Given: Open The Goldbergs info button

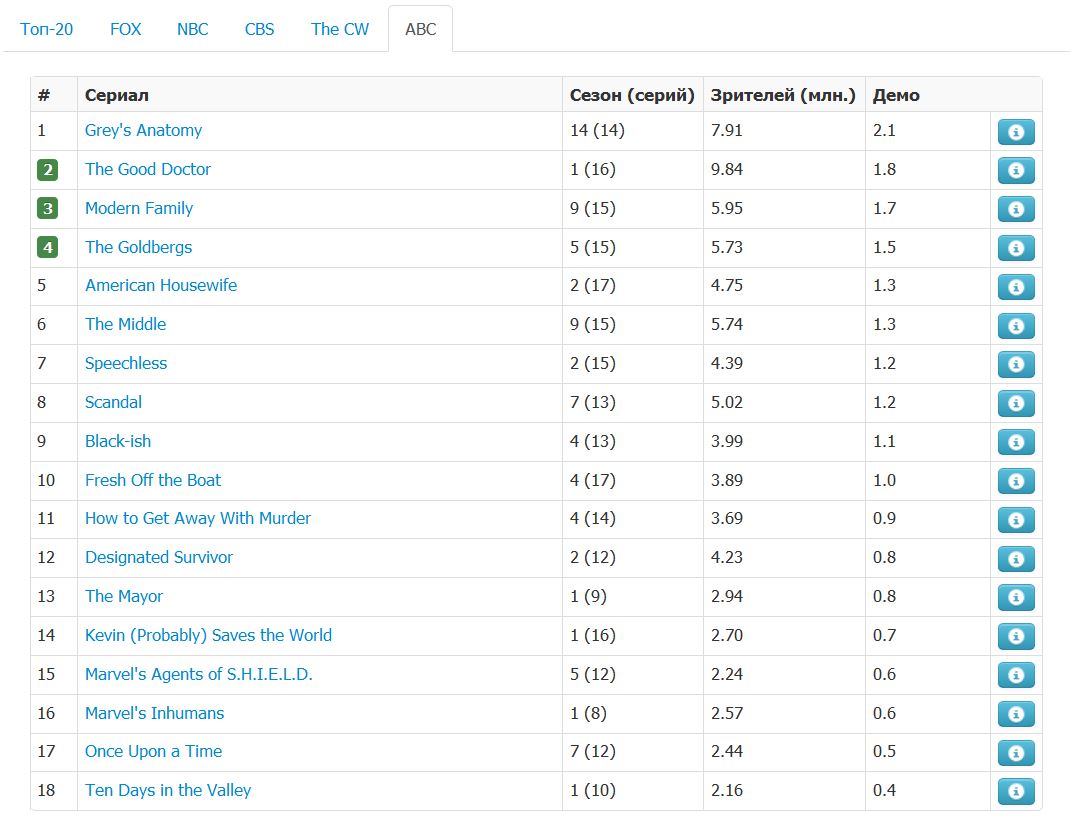Looking at the screenshot, I should coord(1016,248).
